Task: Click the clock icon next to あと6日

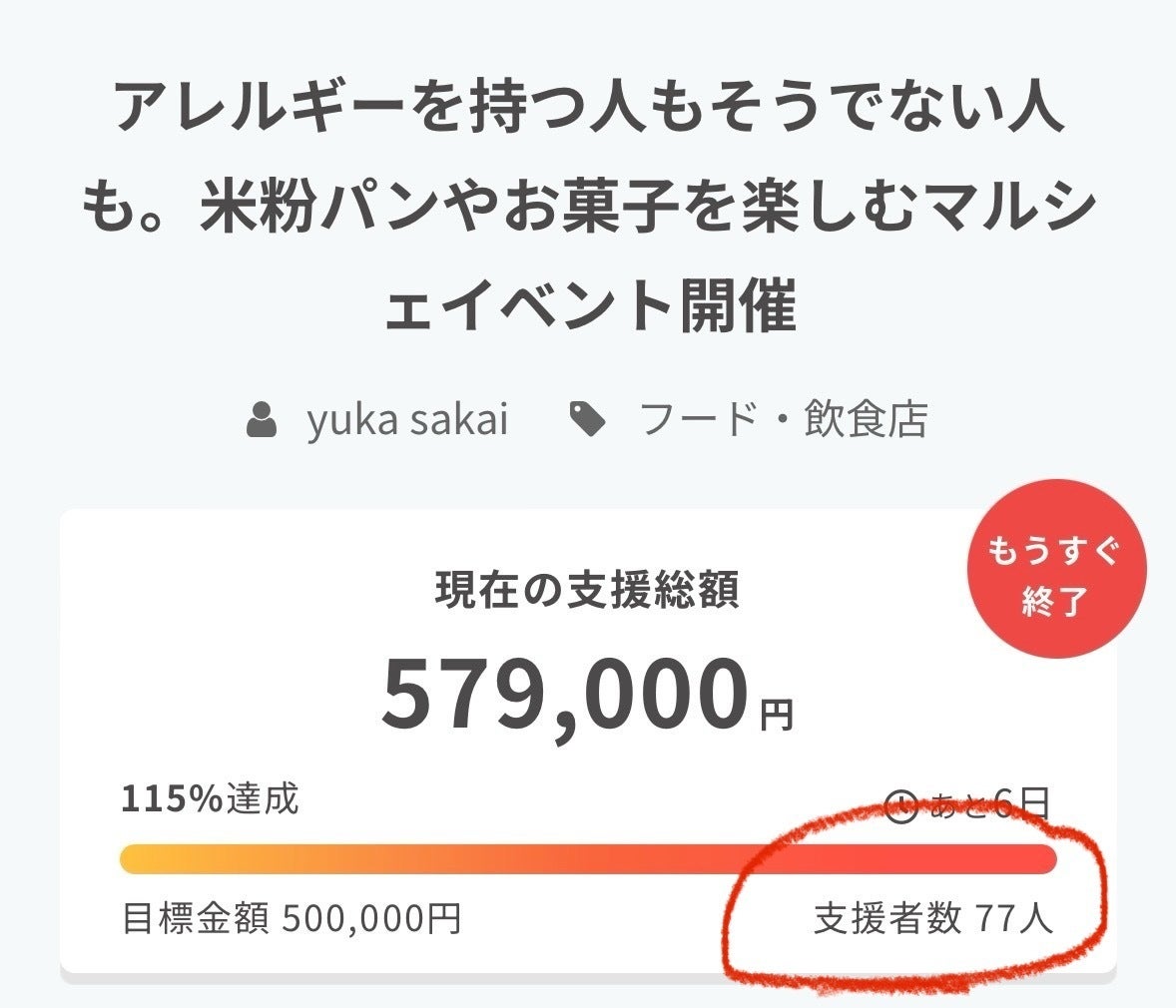Action: click(901, 805)
